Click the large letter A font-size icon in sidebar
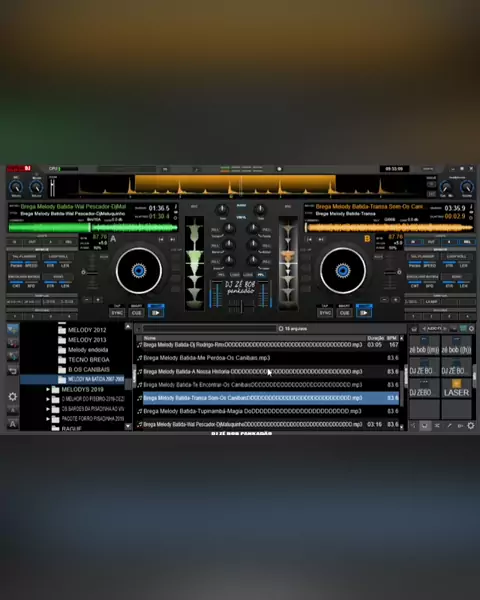This screenshot has width=480, height=600. [12, 424]
